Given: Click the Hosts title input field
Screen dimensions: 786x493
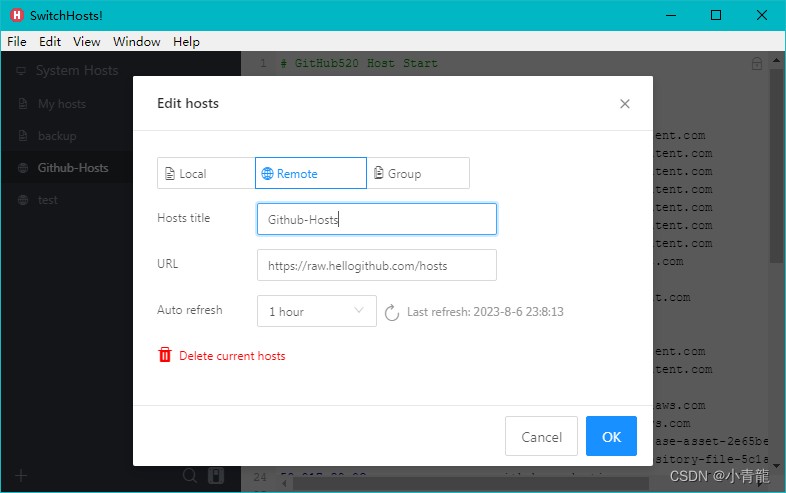Looking at the screenshot, I should pyautogui.click(x=376, y=219).
